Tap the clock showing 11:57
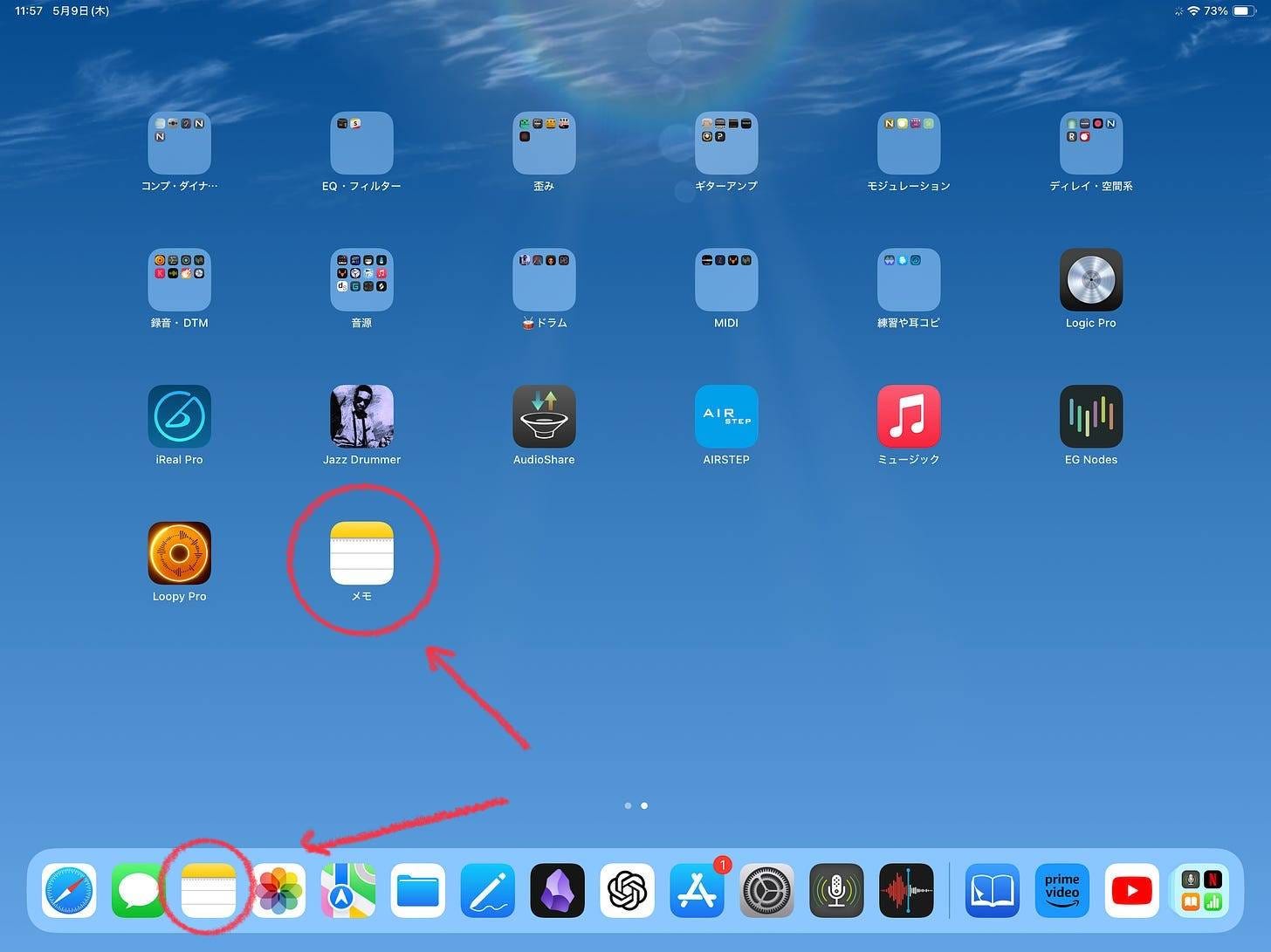The height and width of the screenshot is (952, 1271). coord(29,10)
